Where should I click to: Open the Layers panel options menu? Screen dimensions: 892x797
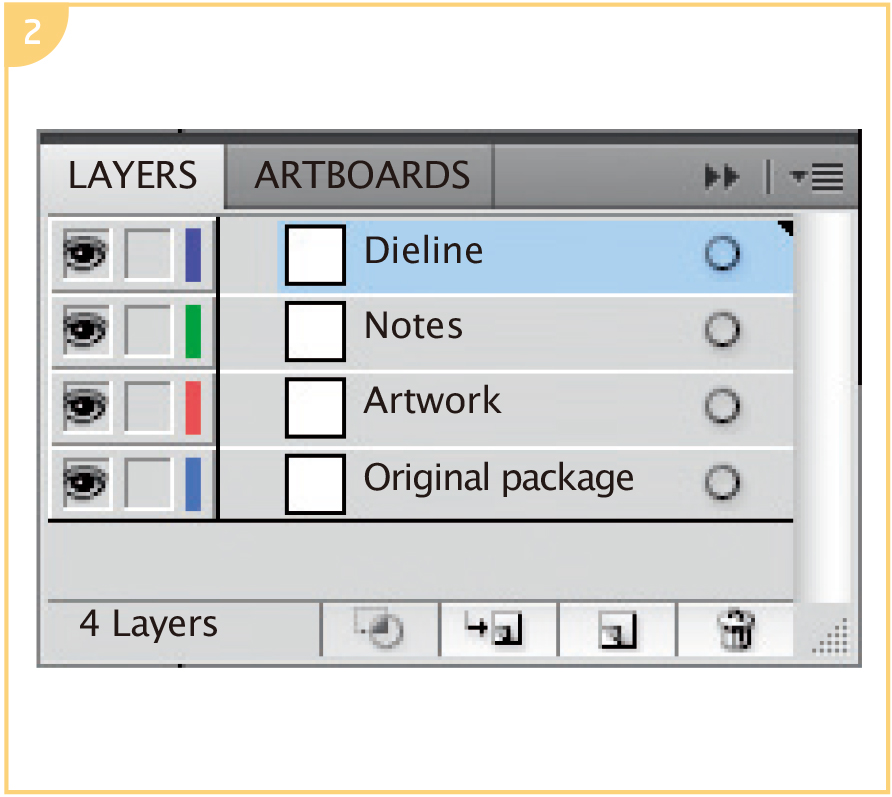point(816,178)
